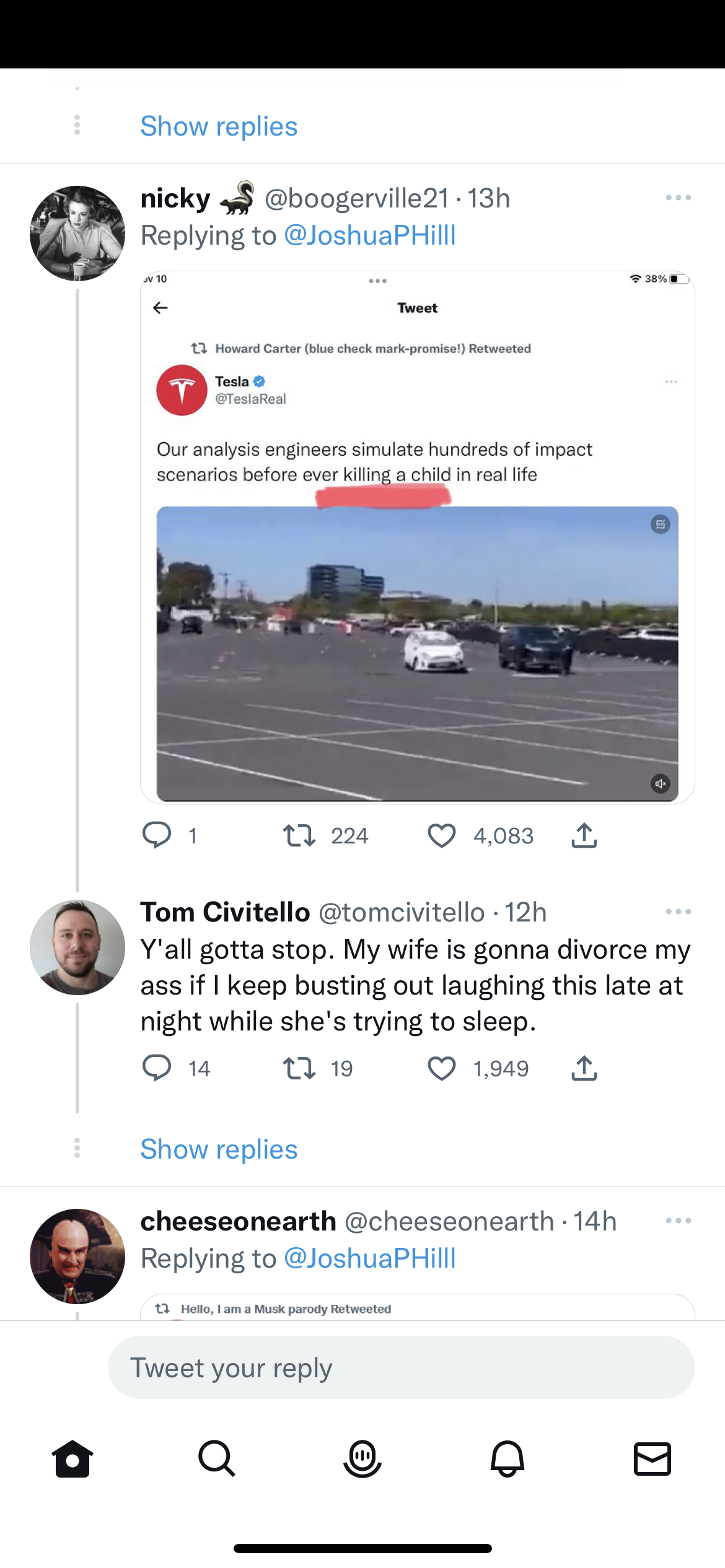Screen dimensions: 725x1568
Task: Open more options for nicky's tweet
Action: click(x=678, y=198)
